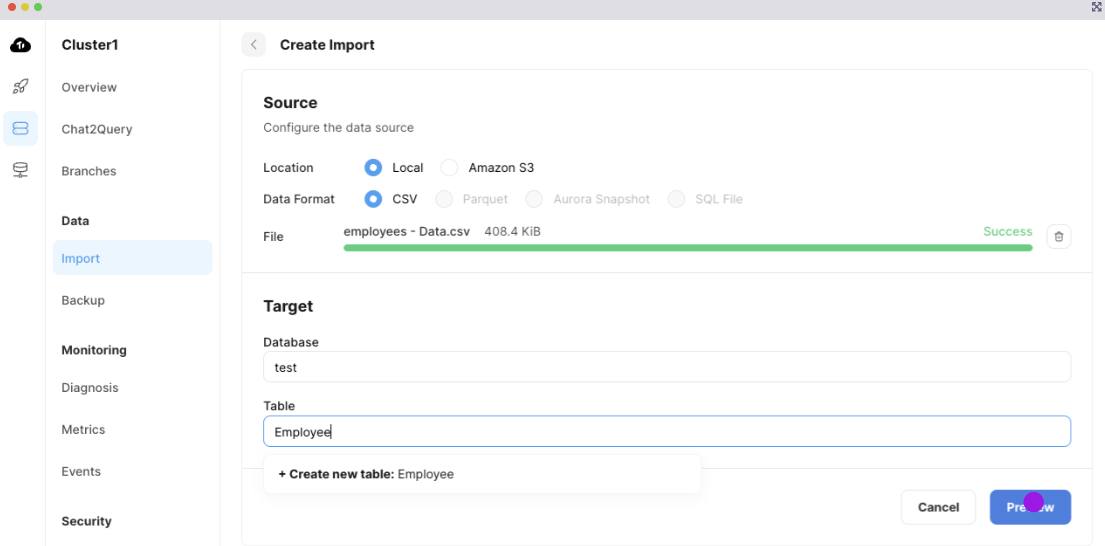Click the Preview button

1030,507
